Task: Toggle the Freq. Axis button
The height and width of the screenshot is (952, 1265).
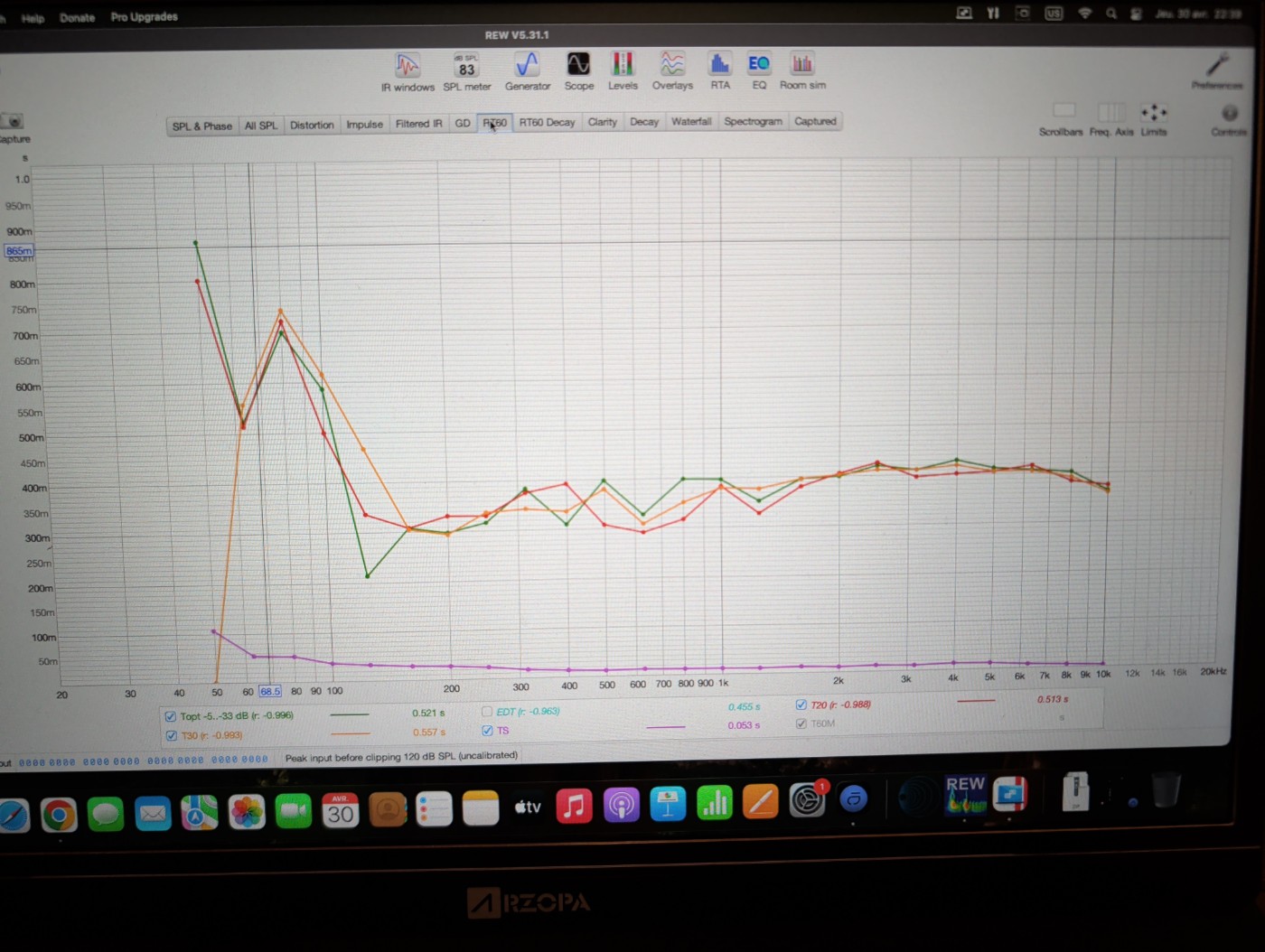Action: (x=1111, y=119)
